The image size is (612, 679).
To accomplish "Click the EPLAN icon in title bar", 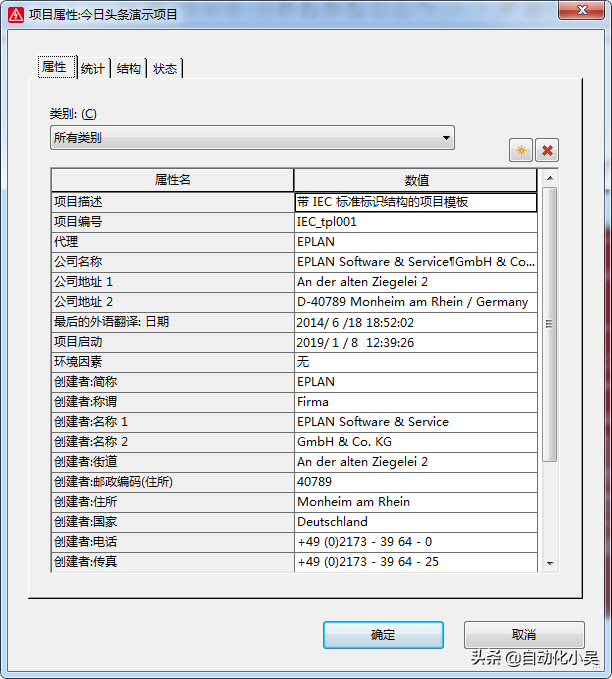I will (15, 14).
